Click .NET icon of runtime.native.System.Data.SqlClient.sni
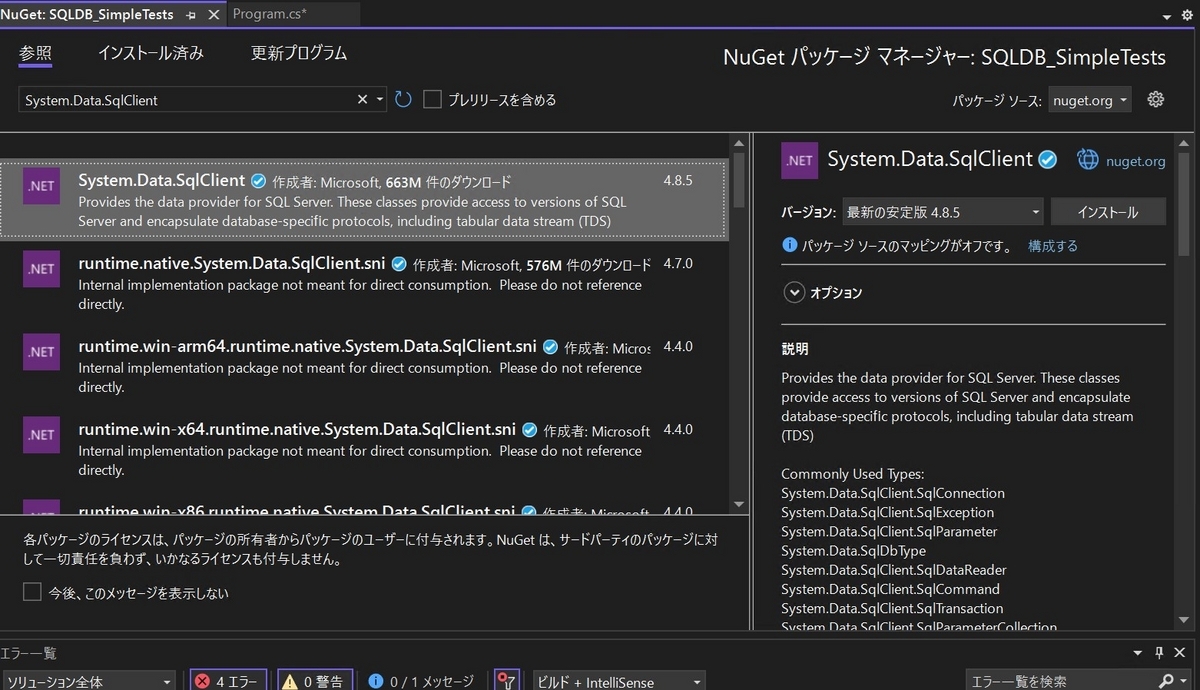Viewport: 1200px width, 690px height. point(41,270)
